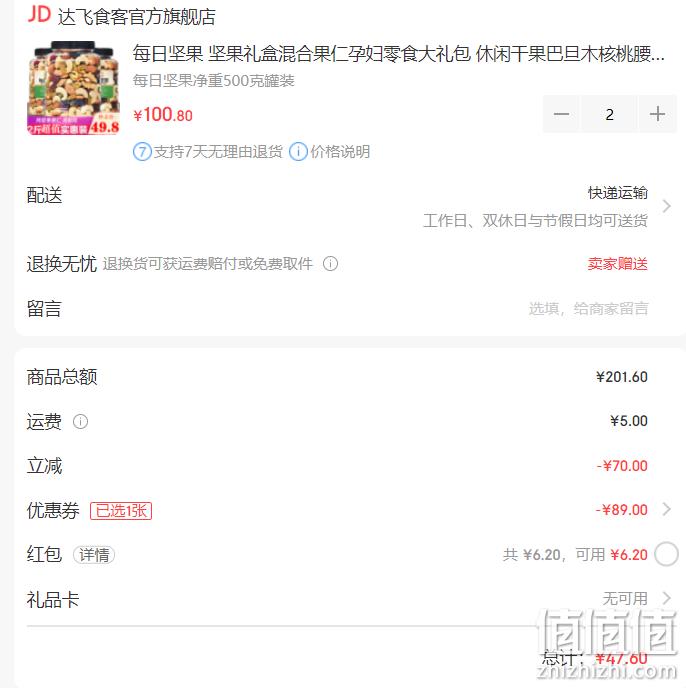The height and width of the screenshot is (688, 686).
Task: Click the product title 每日坚果
Action: click(x=399, y=54)
